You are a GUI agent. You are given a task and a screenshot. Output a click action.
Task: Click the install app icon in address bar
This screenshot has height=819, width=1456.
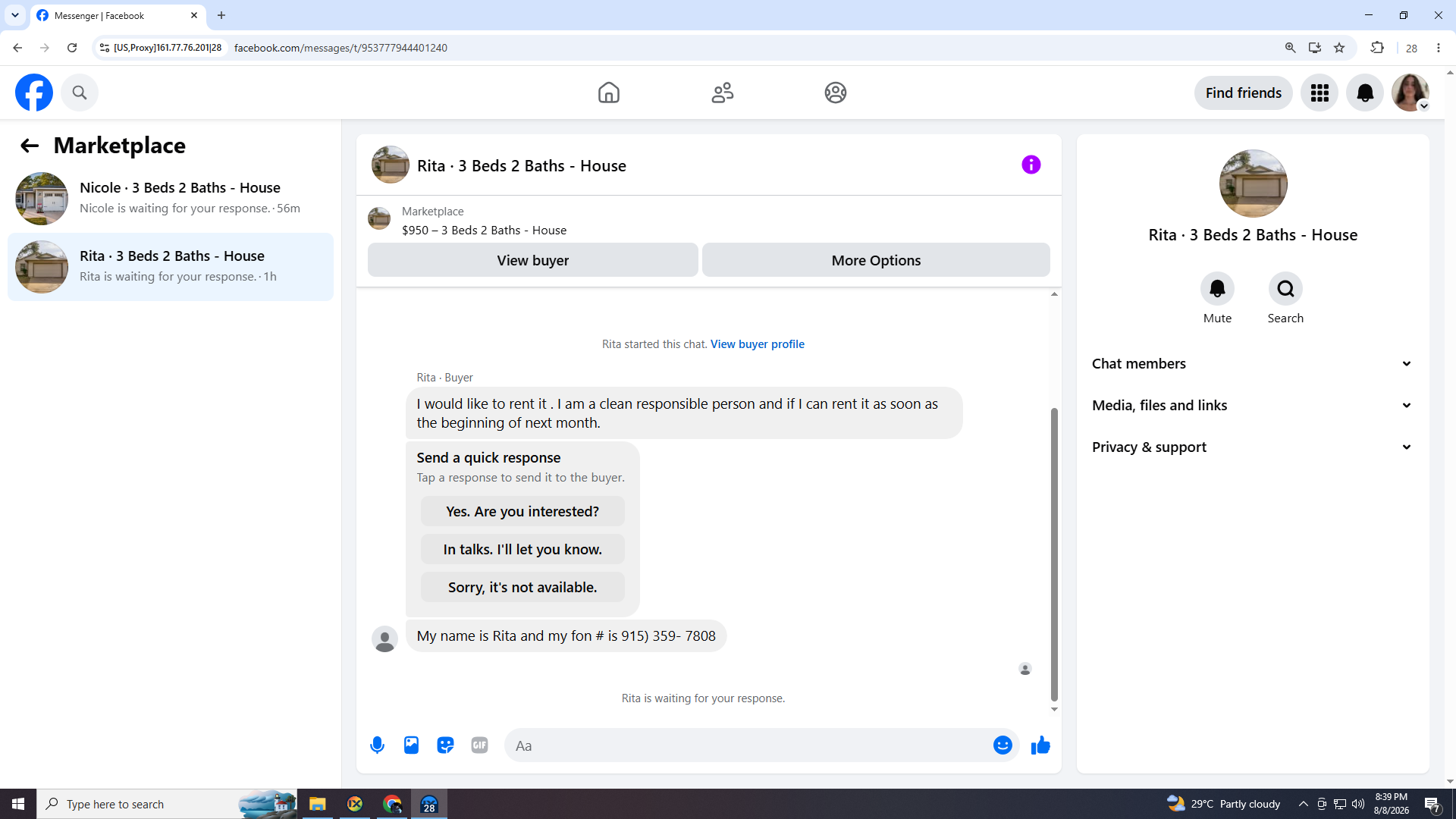click(1315, 48)
